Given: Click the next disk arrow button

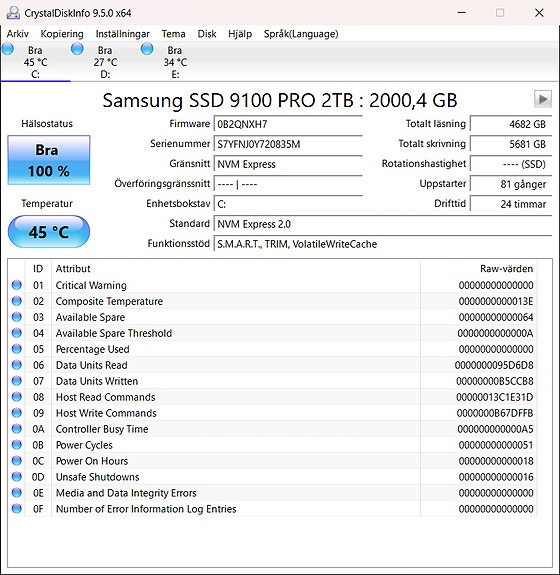Looking at the screenshot, I should (542, 99).
